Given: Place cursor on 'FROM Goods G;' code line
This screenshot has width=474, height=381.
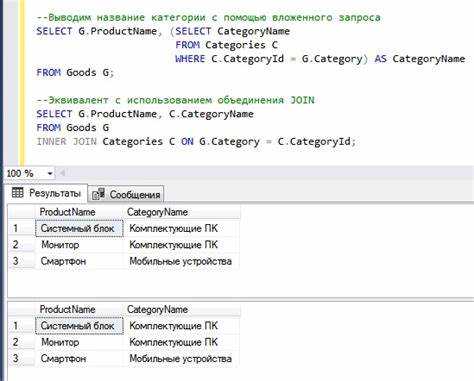Looking at the screenshot, I should coord(75,72).
